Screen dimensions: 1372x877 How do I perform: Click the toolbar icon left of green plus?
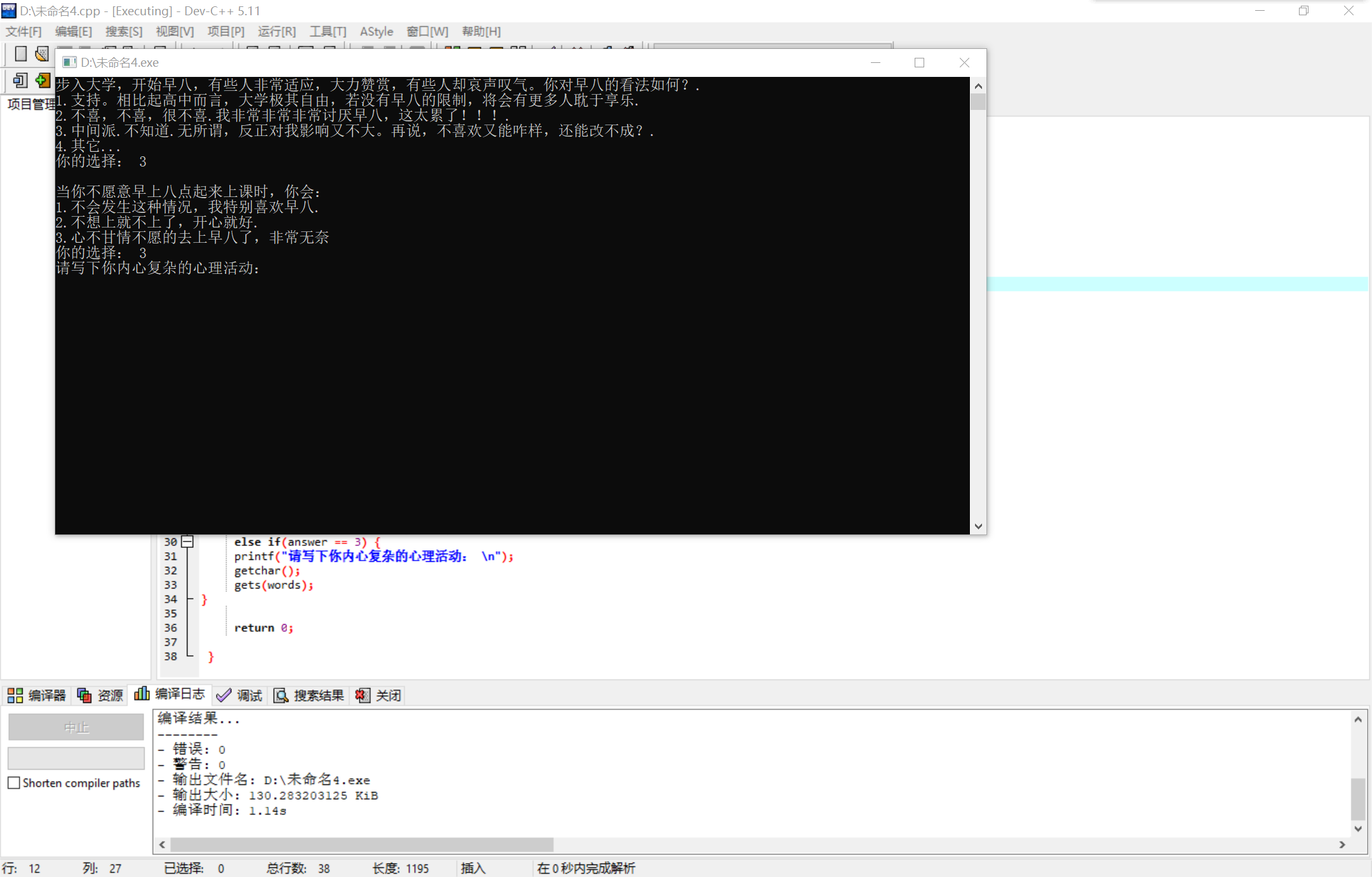[x=20, y=81]
